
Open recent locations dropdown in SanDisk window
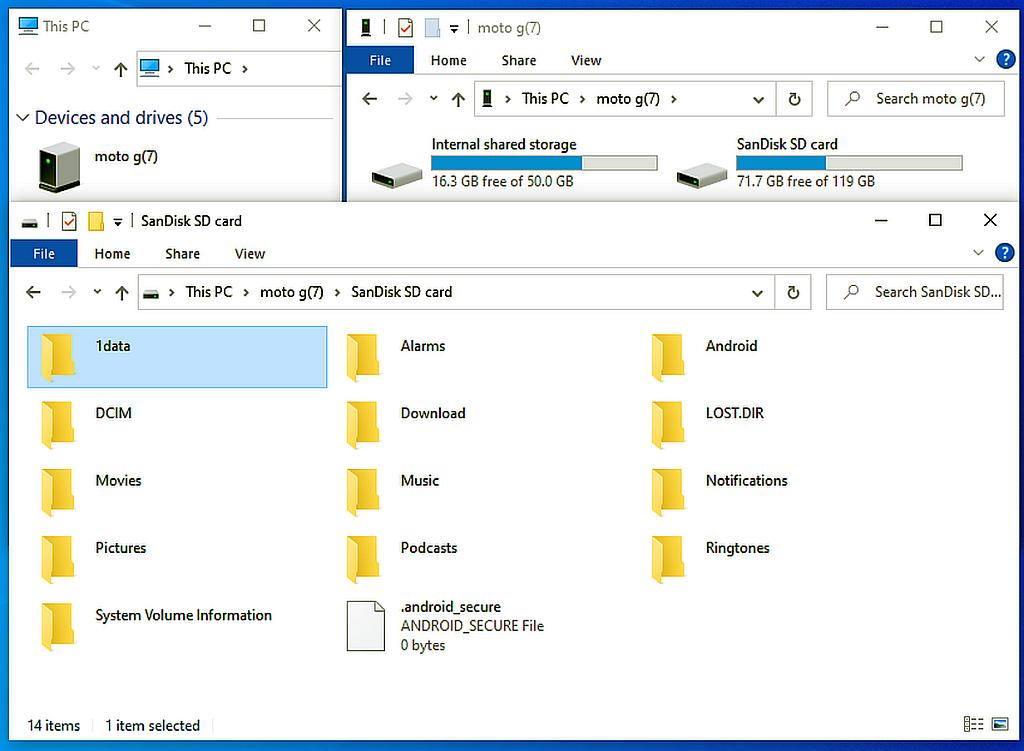[x=97, y=292]
